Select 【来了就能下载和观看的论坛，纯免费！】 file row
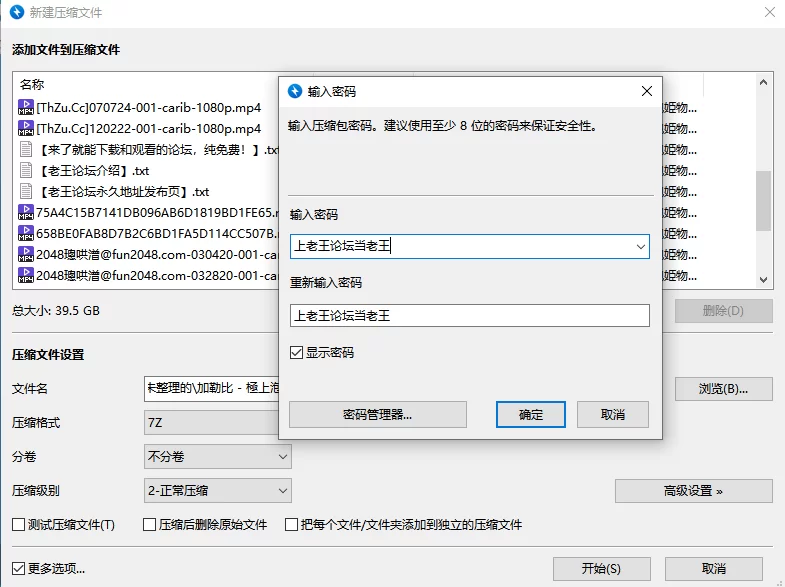The width and height of the screenshot is (785, 587). [x=148, y=150]
